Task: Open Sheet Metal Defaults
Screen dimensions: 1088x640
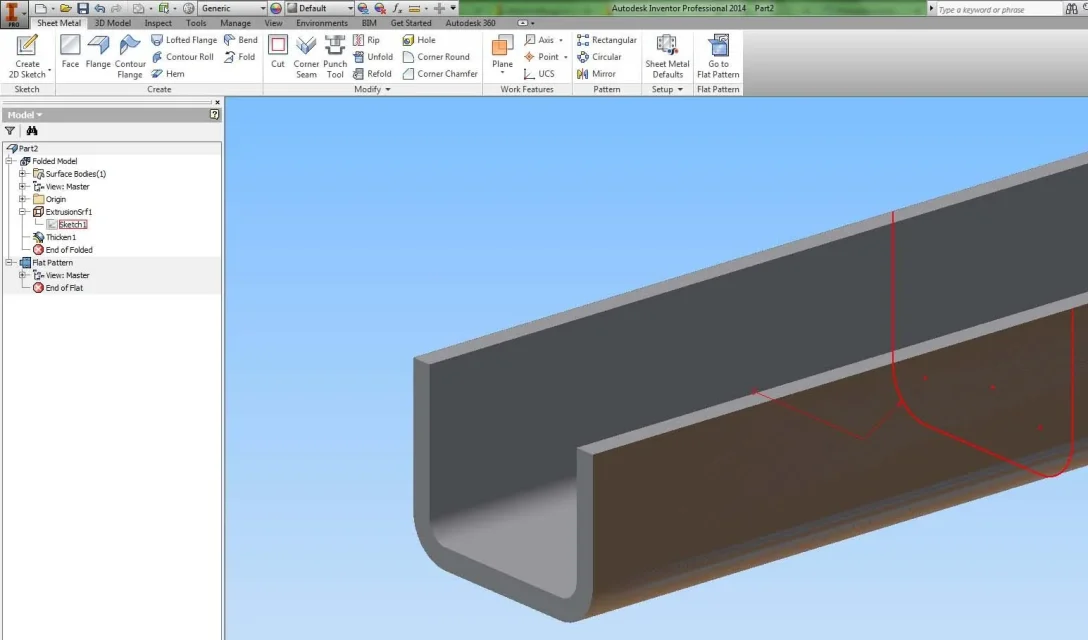Action: point(667,56)
